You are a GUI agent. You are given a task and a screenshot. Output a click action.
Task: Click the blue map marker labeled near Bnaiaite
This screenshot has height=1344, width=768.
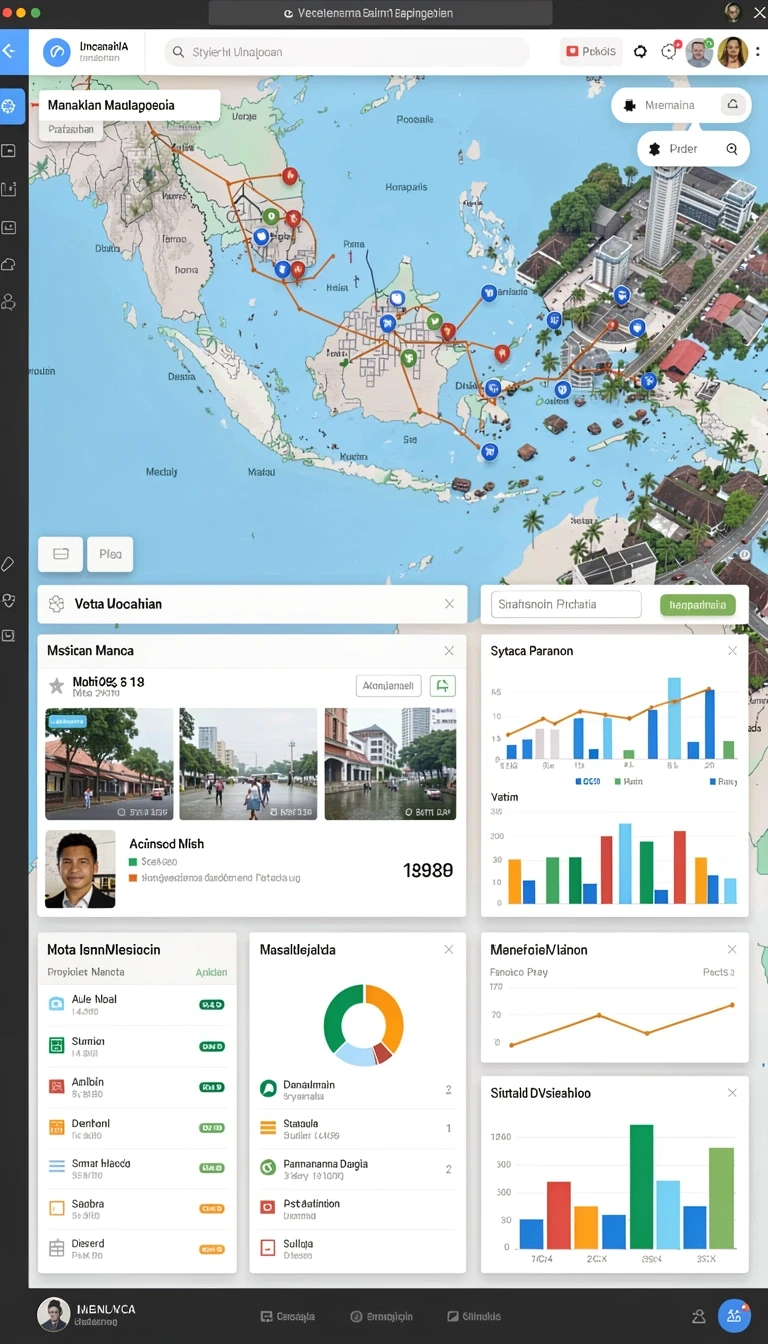488,293
